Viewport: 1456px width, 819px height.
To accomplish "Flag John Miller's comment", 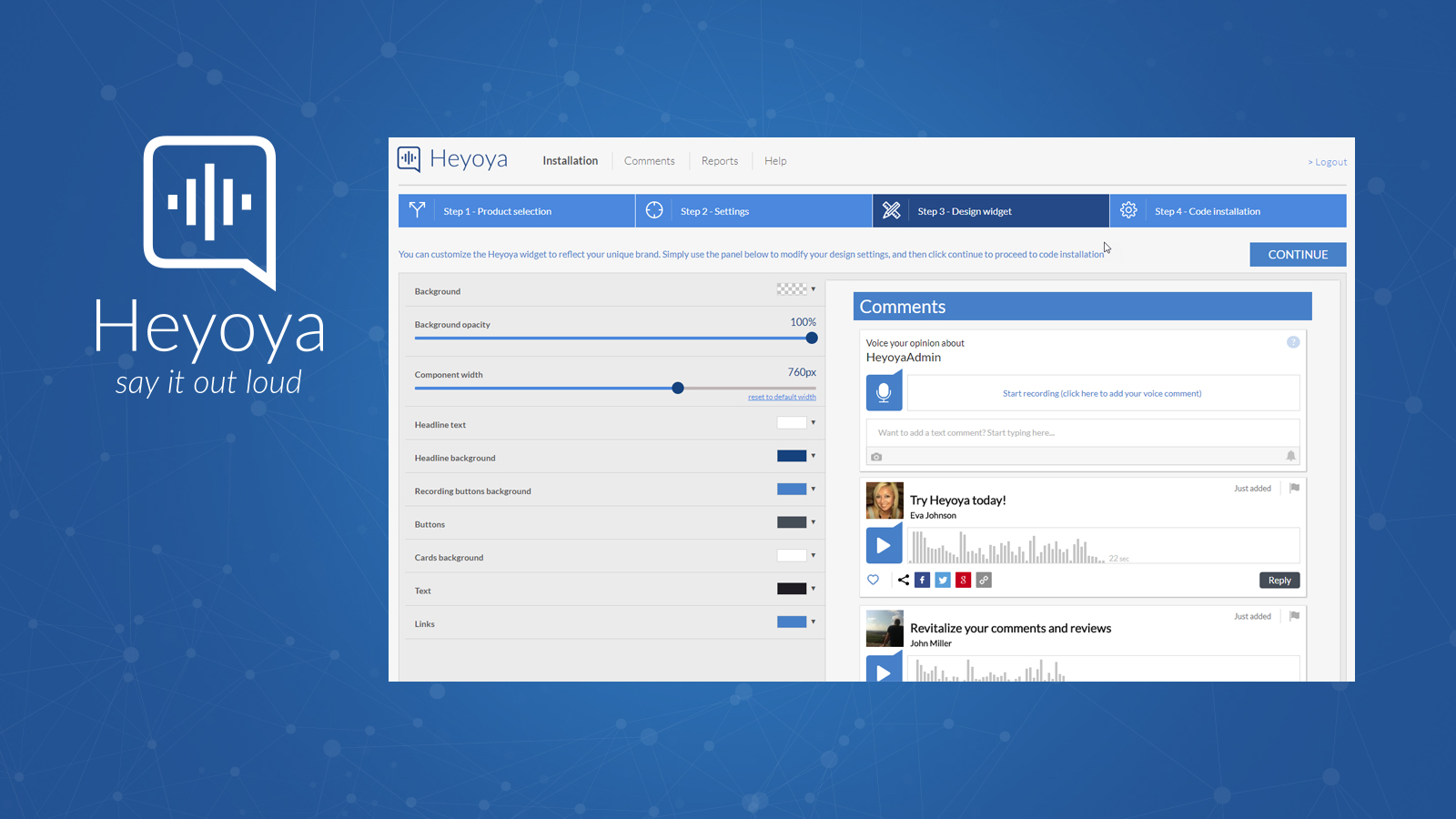I will click(x=1294, y=616).
